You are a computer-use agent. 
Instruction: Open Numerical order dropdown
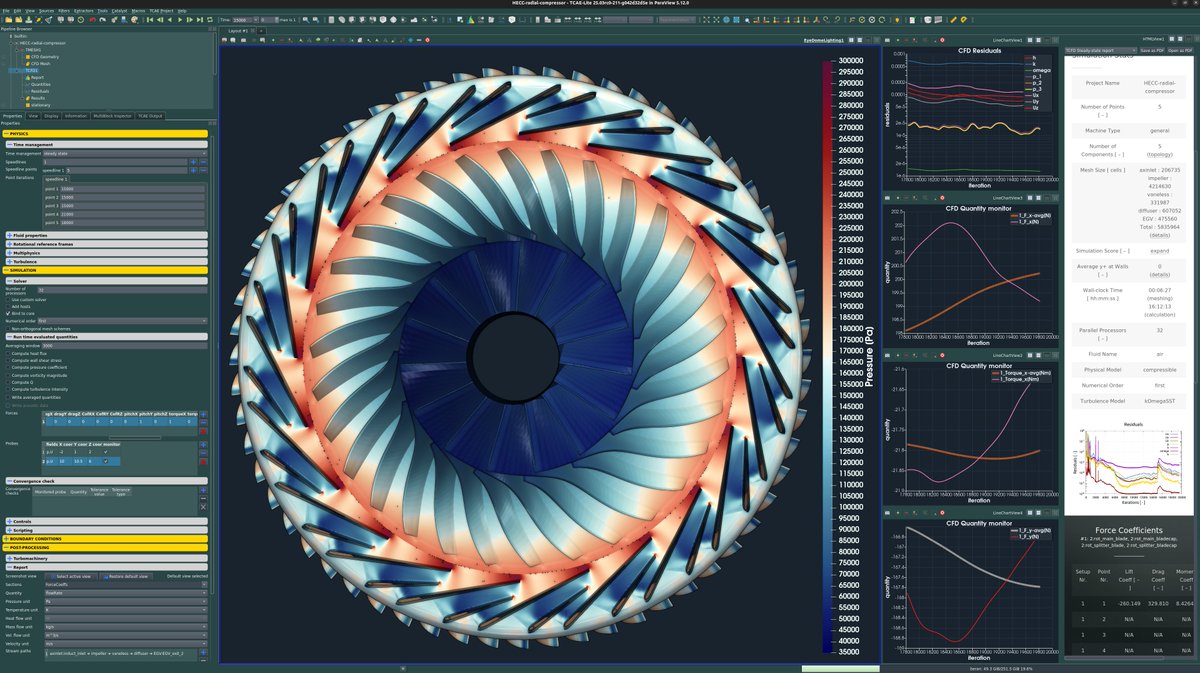pyautogui.click(x=122, y=321)
